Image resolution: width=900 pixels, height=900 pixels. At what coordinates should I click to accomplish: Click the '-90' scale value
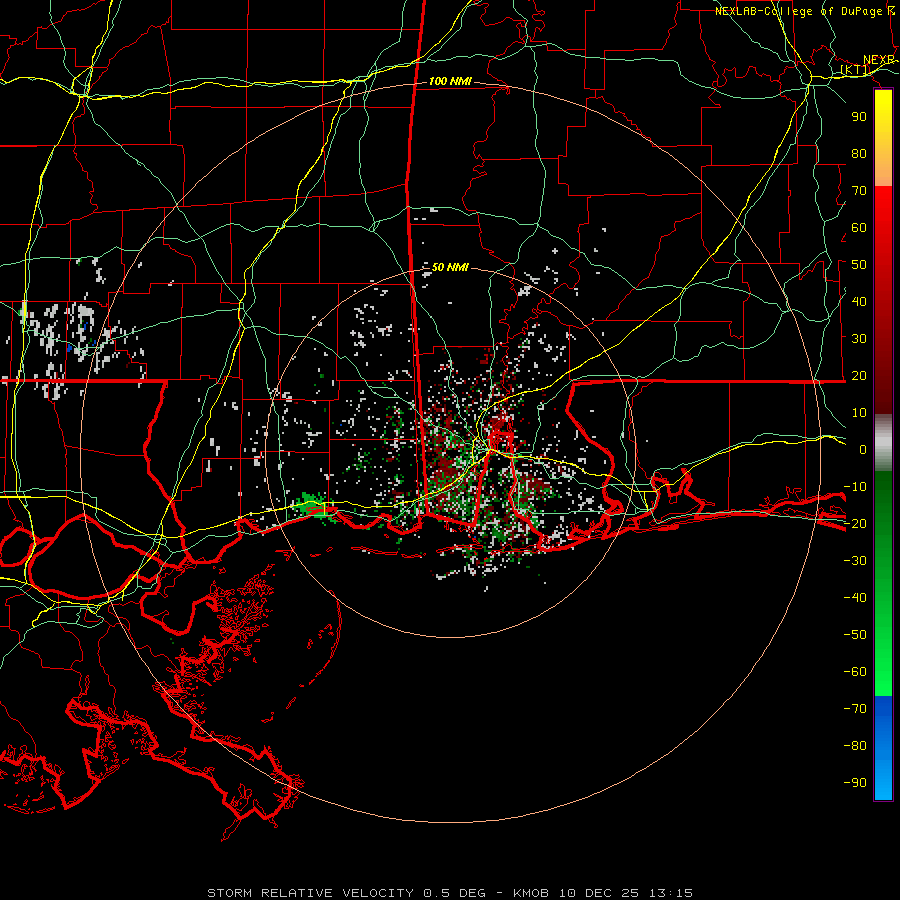tap(855, 783)
